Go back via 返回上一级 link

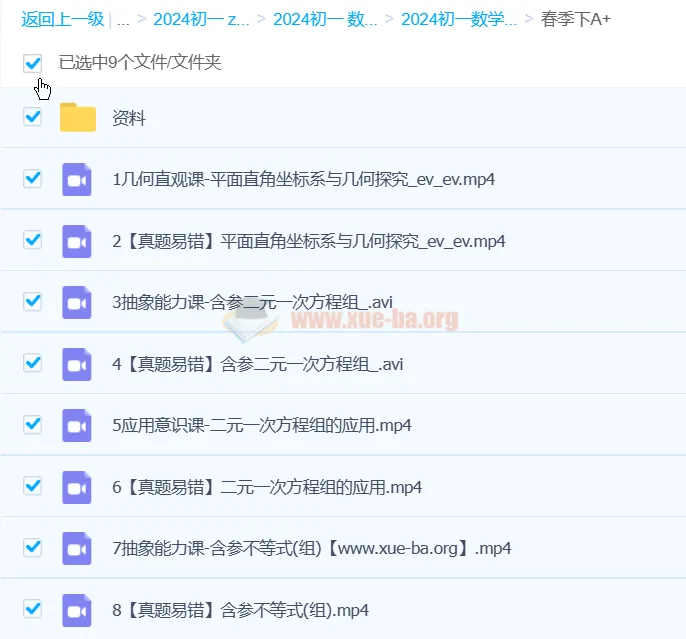pos(62,18)
